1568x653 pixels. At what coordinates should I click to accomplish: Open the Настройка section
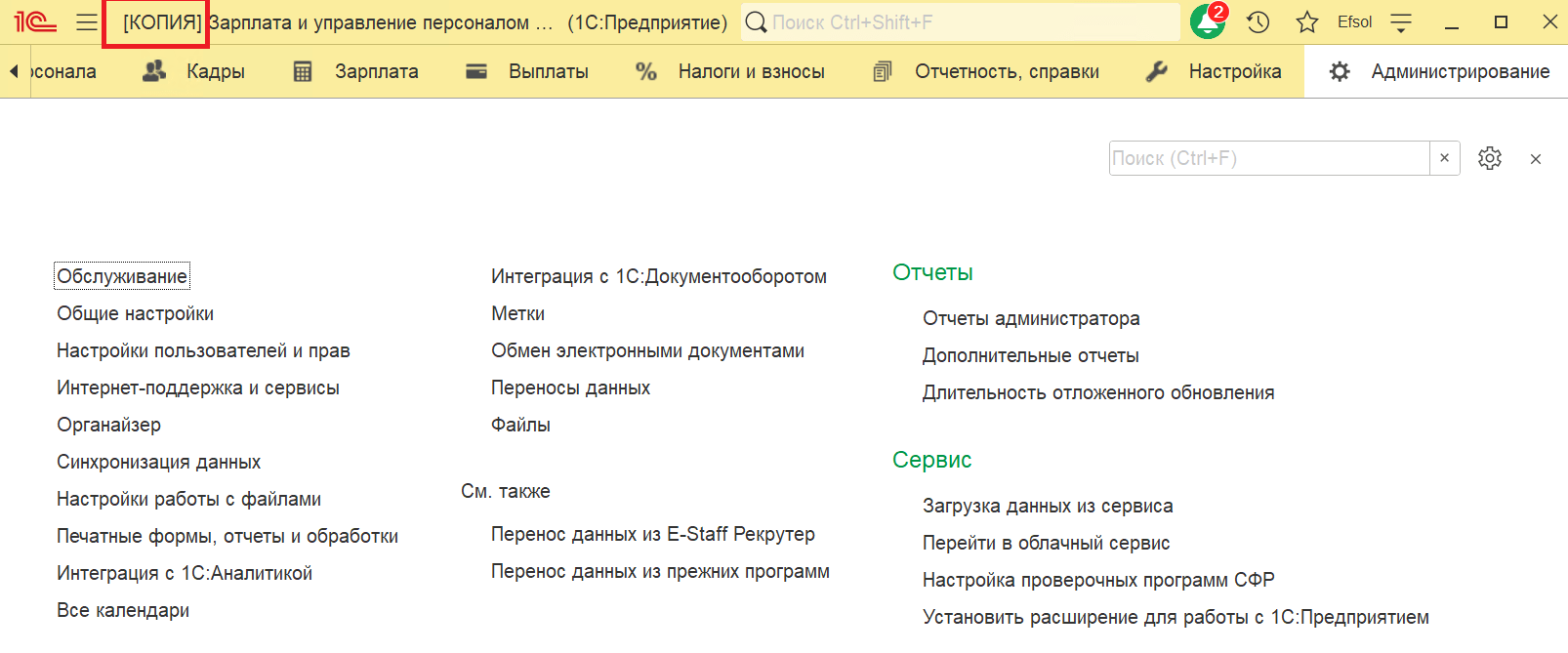tap(1235, 71)
